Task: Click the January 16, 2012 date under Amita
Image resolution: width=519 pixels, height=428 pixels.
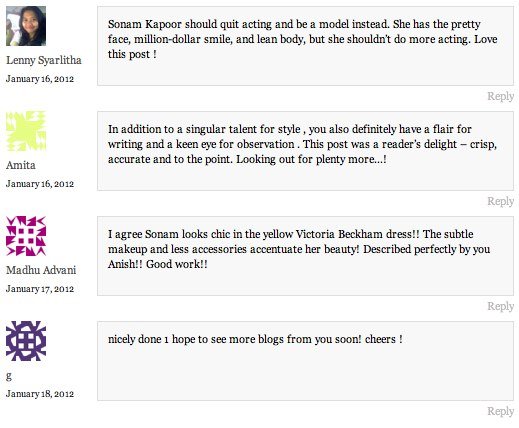Action: coord(40,184)
